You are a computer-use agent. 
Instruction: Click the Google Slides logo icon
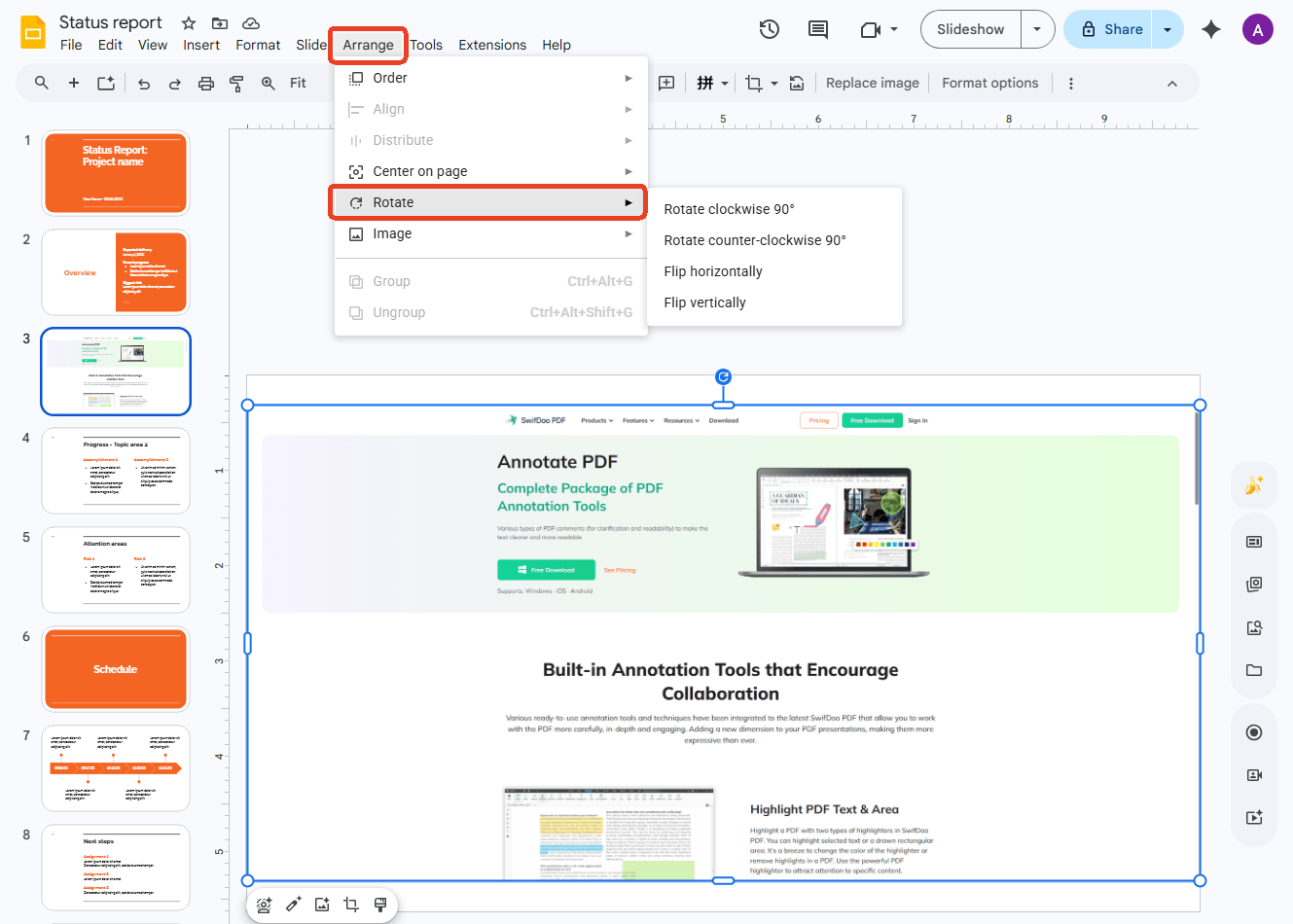click(x=33, y=32)
